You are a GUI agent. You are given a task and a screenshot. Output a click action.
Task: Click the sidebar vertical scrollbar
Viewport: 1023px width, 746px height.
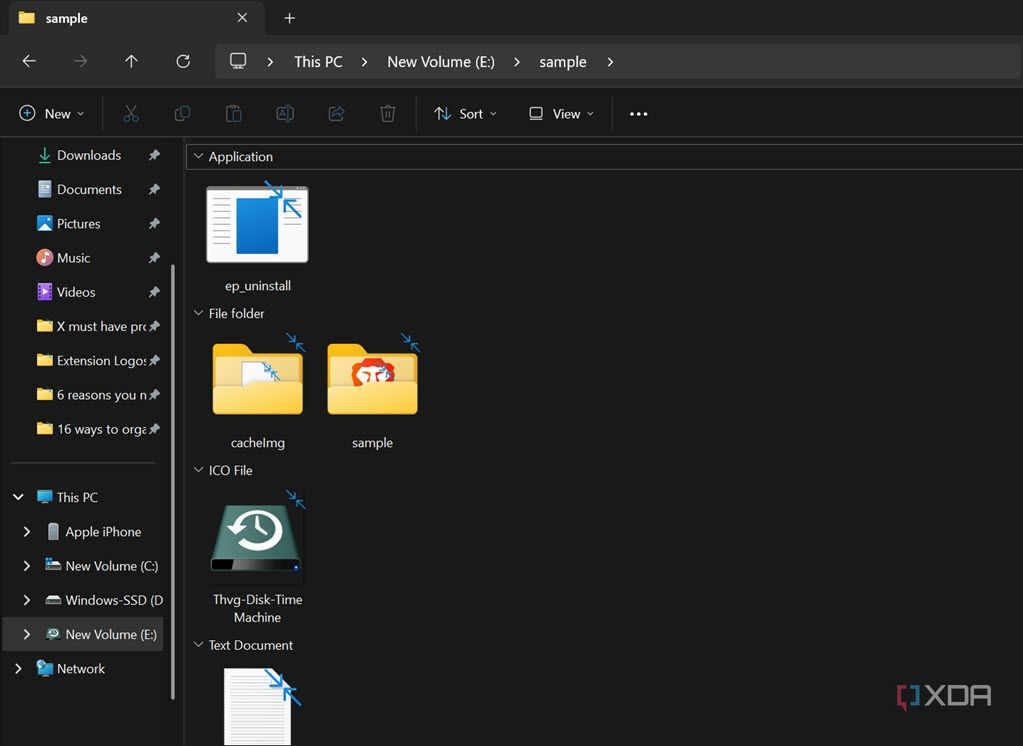pos(173,482)
